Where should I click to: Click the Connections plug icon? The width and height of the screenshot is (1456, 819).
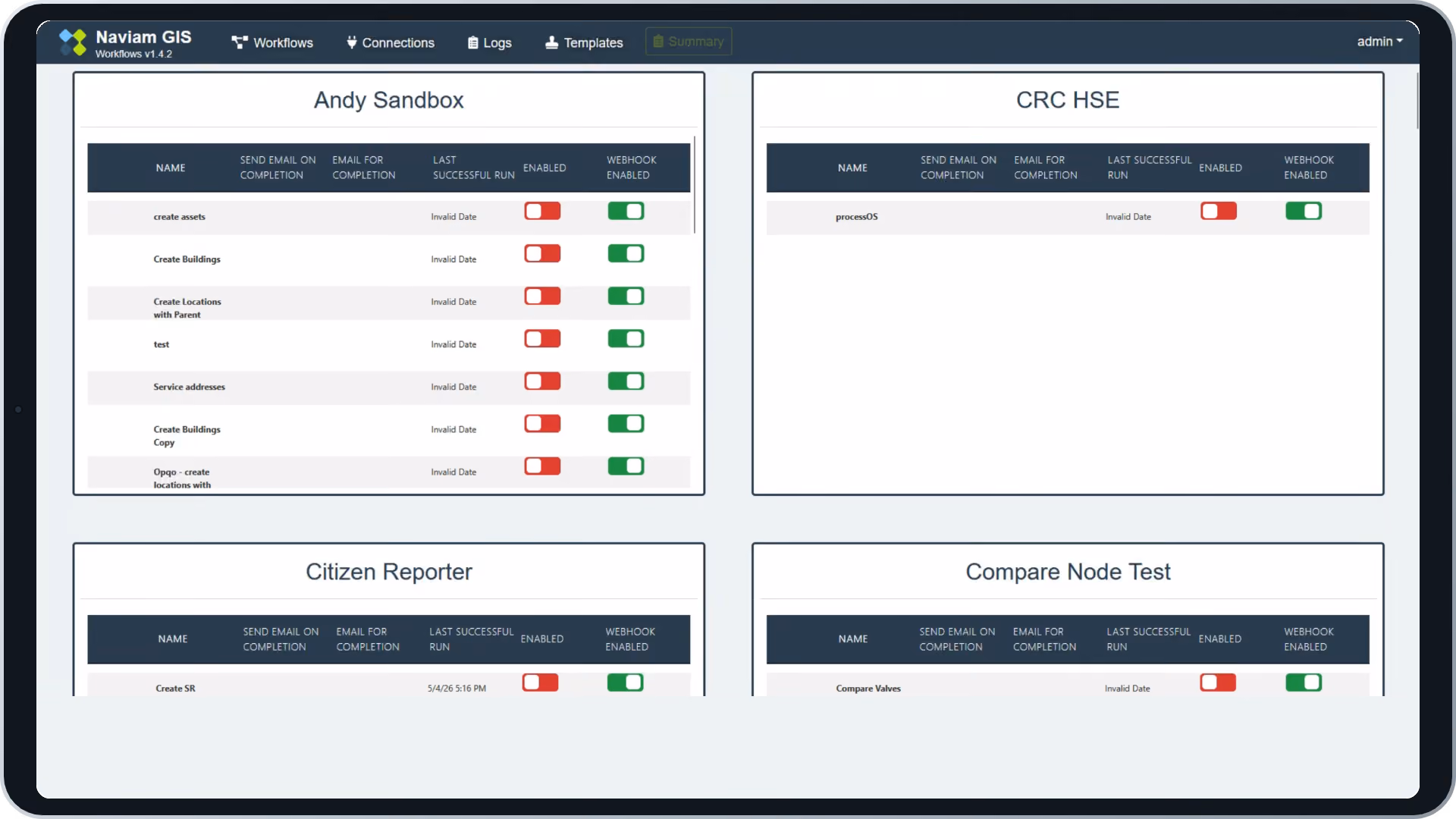[352, 42]
